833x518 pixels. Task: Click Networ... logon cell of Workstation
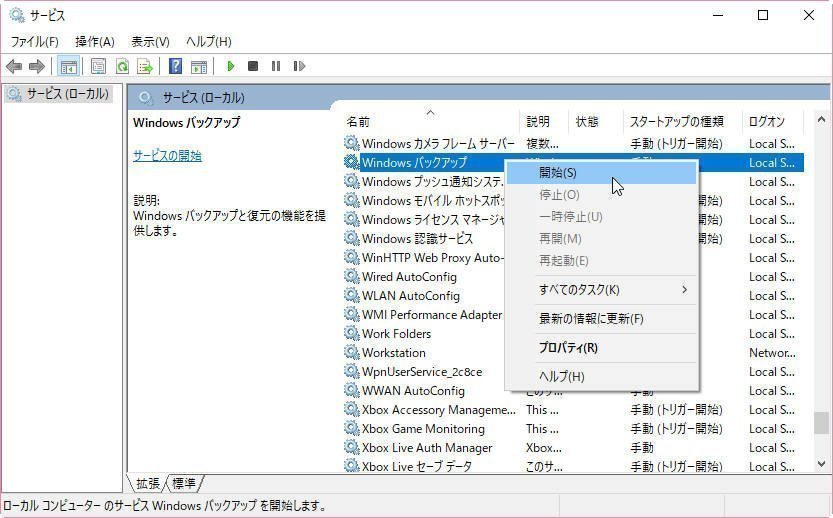(x=772, y=353)
